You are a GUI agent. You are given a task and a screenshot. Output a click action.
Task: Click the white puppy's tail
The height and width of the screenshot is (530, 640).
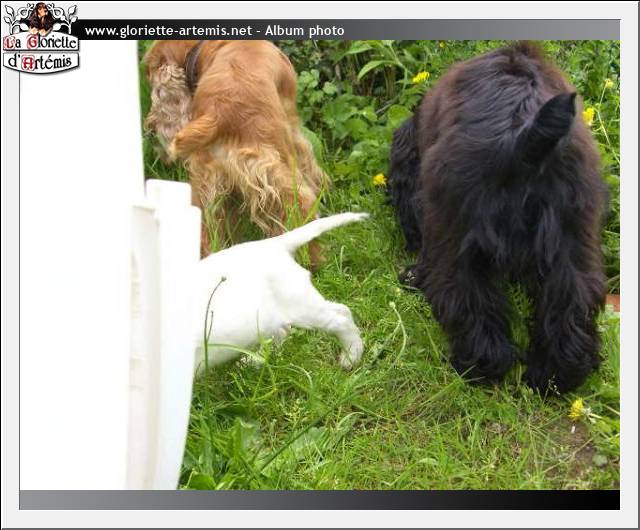(x=325, y=228)
